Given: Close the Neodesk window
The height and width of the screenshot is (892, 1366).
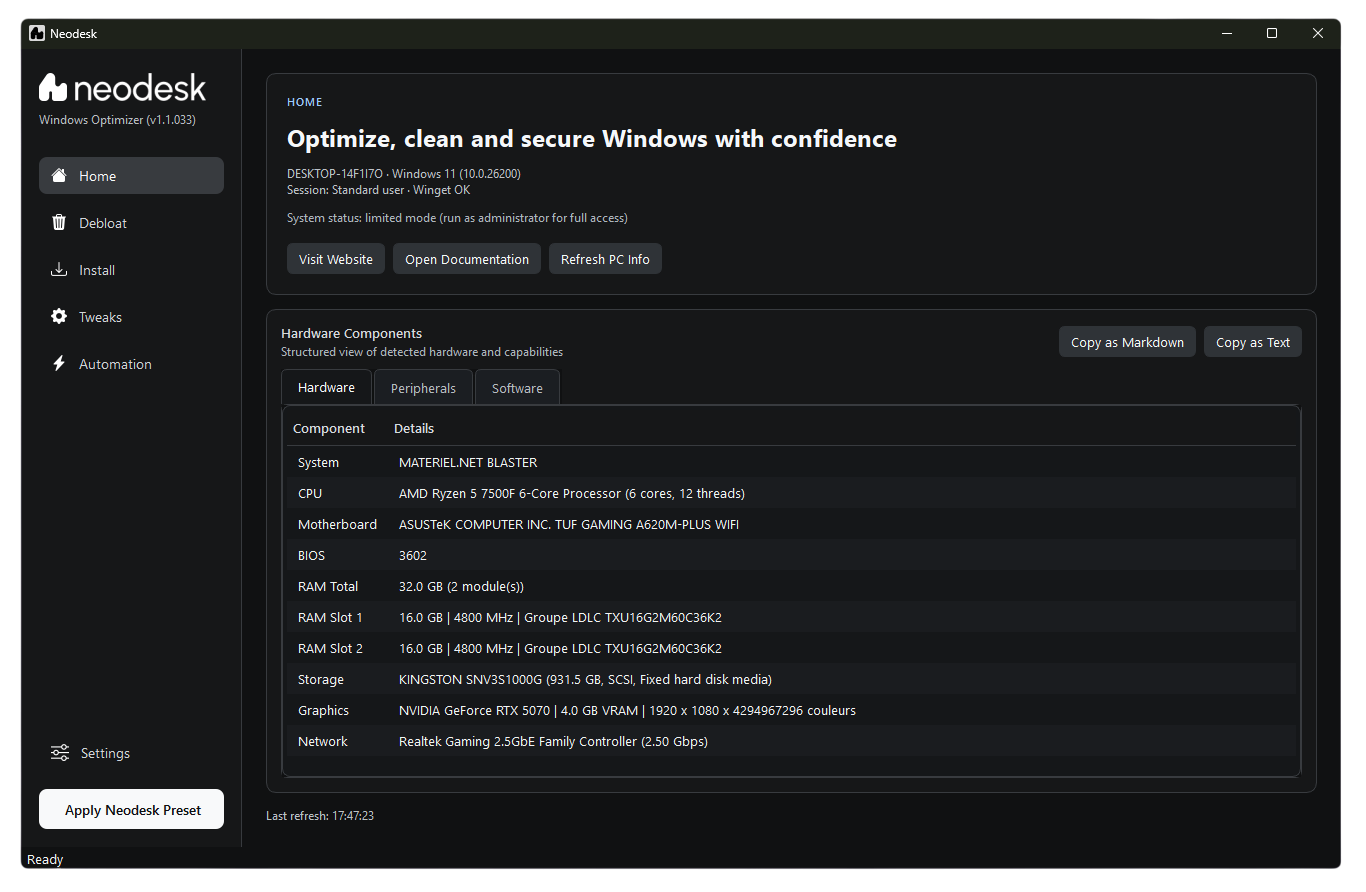Looking at the screenshot, I should pyautogui.click(x=1318, y=33).
